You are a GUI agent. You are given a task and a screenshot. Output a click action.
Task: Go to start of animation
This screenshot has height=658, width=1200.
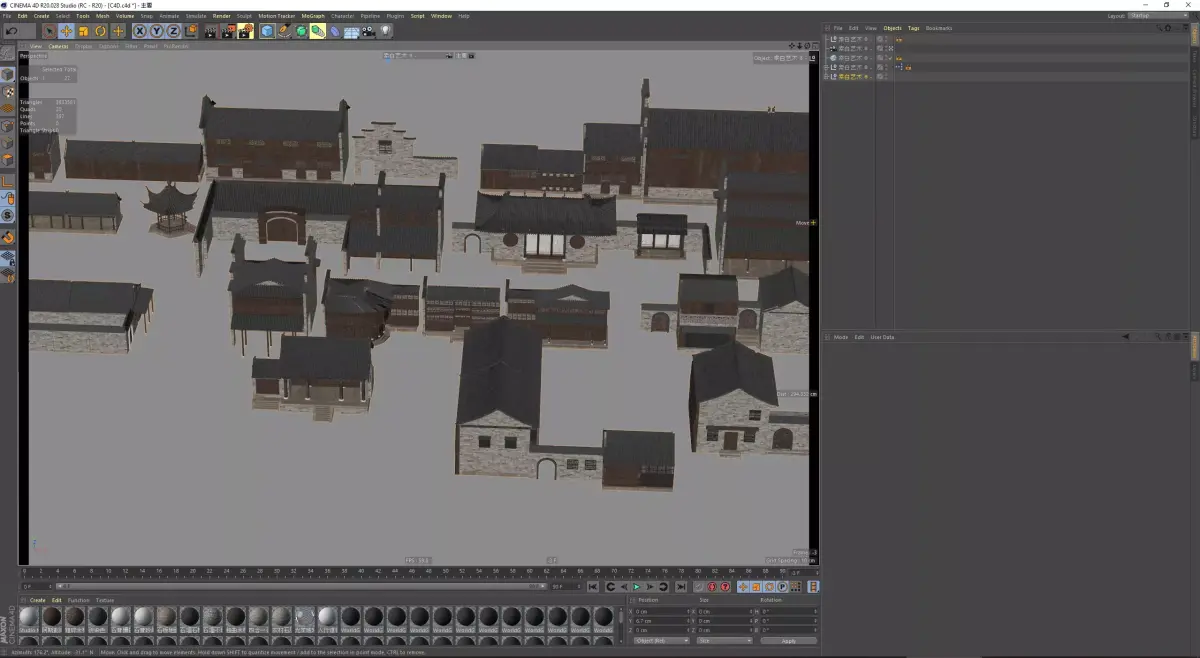[593, 587]
